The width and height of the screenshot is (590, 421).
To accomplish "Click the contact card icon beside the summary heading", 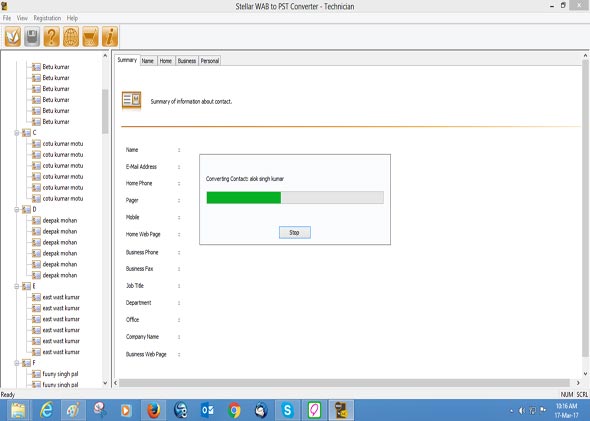I will 131,101.
